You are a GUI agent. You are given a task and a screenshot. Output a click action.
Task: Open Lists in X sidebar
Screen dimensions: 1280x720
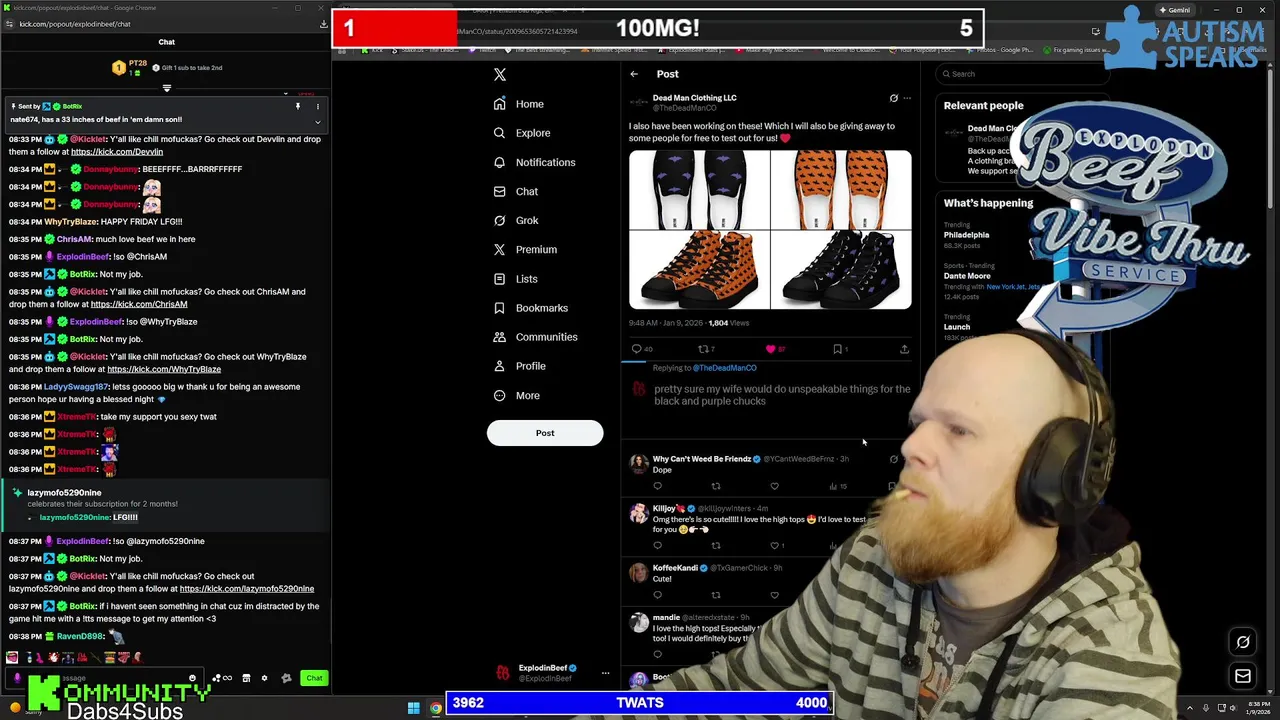pos(515,279)
